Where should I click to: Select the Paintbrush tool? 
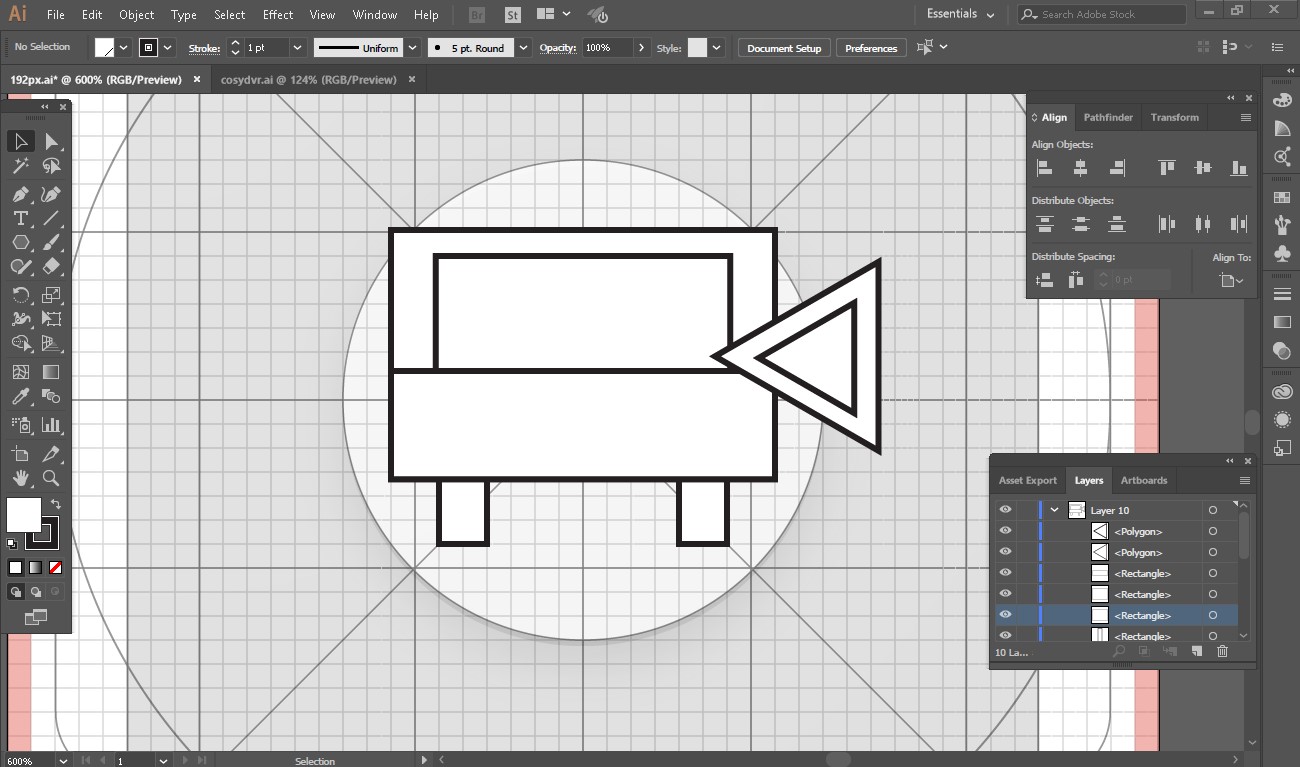click(52, 242)
